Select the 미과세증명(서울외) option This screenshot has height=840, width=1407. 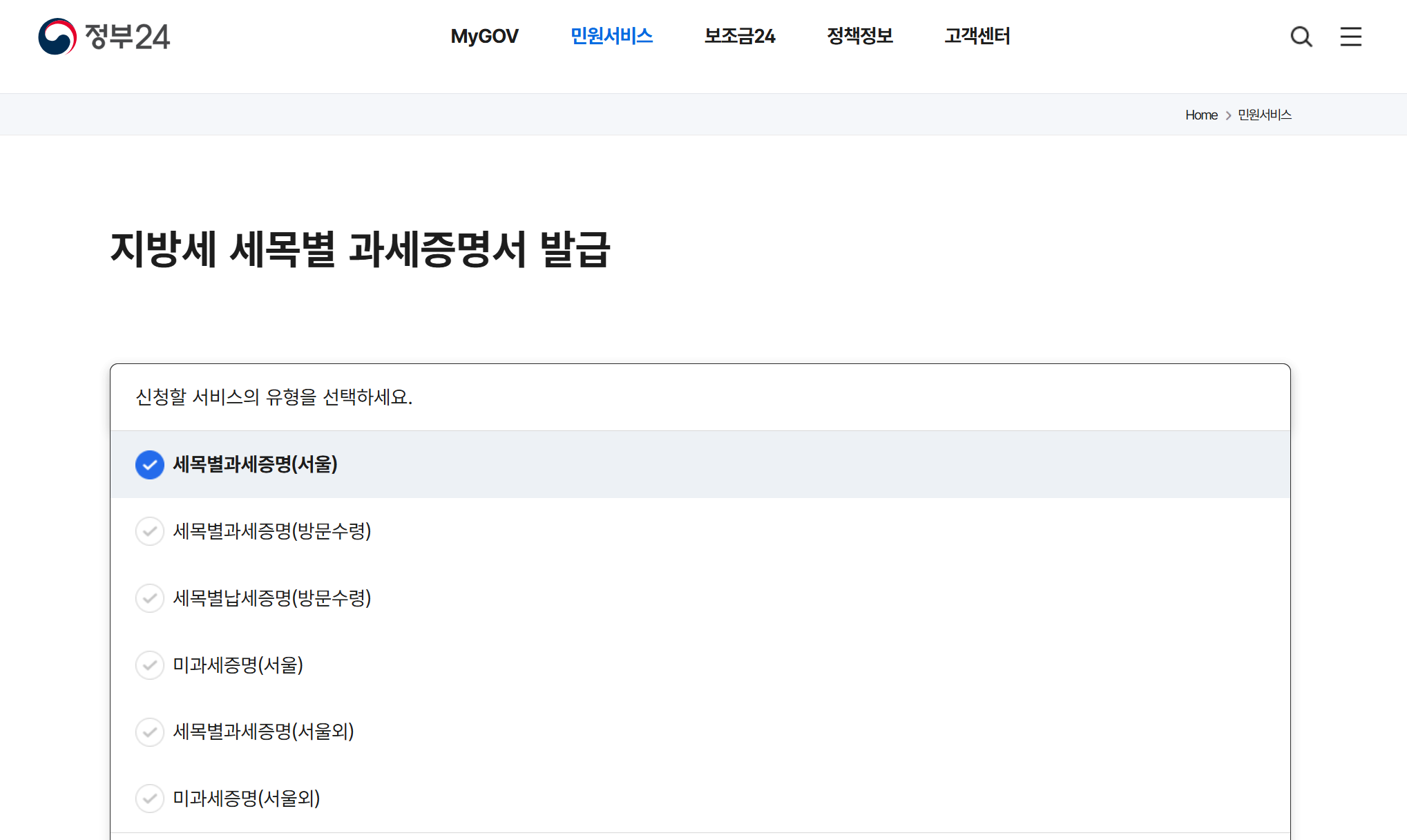tap(247, 799)
